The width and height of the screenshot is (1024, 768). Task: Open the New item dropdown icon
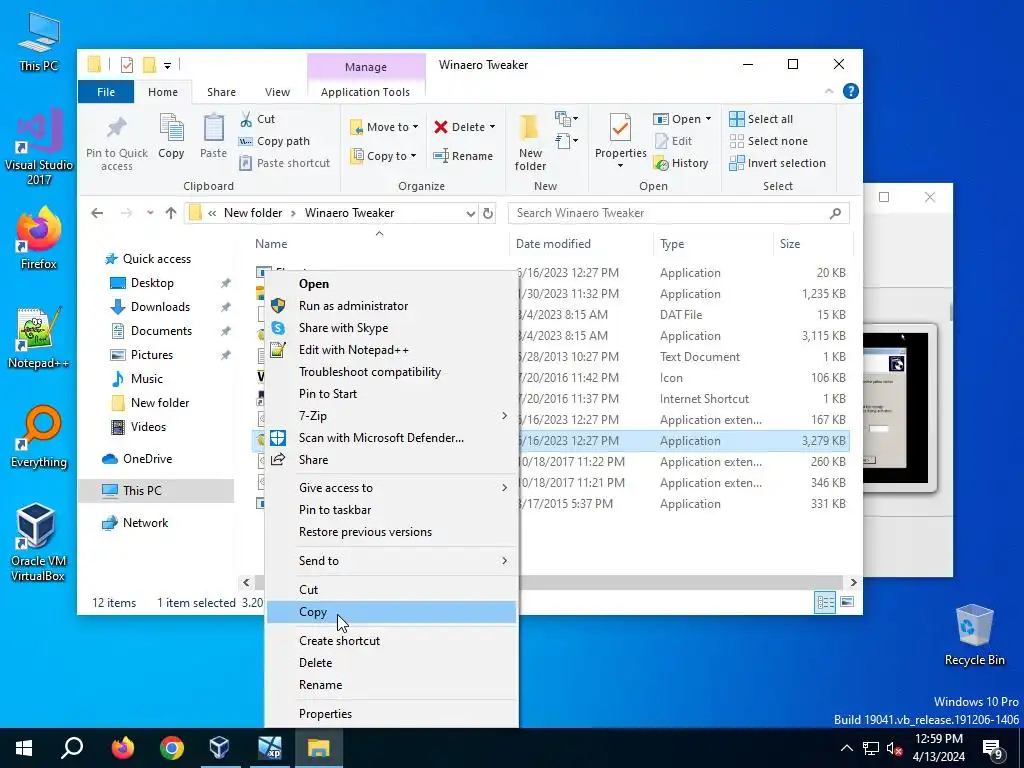tap(566, 119)
